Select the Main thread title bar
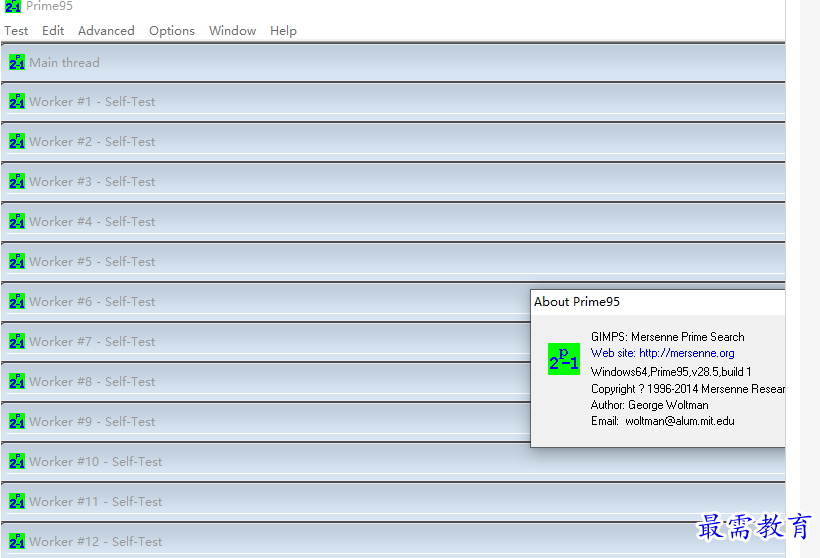Viewport: 820px width, 558px height. point(393,62)
